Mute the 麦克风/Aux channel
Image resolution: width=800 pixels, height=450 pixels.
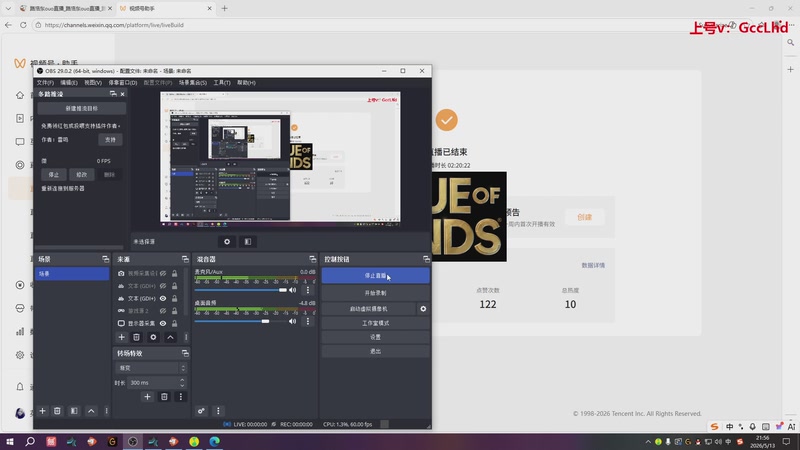[293, 290]
